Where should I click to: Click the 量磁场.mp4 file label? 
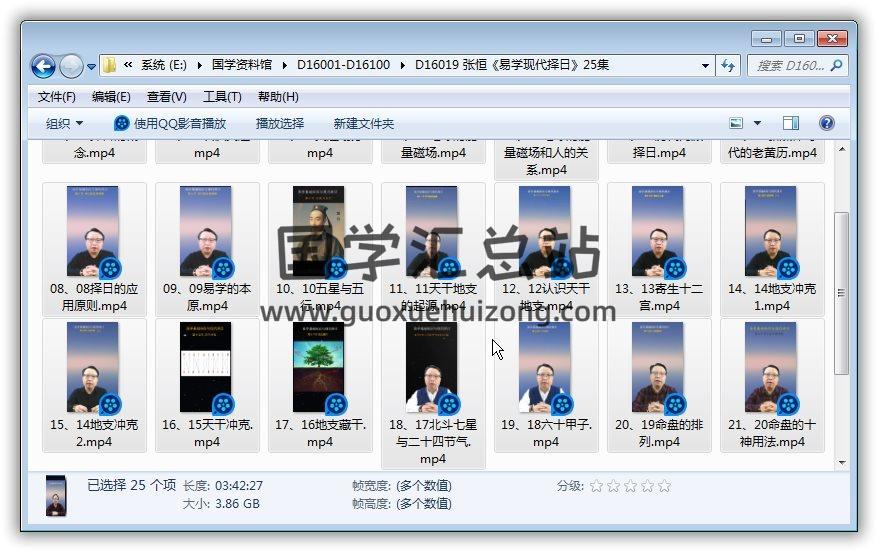pos(433,152)
